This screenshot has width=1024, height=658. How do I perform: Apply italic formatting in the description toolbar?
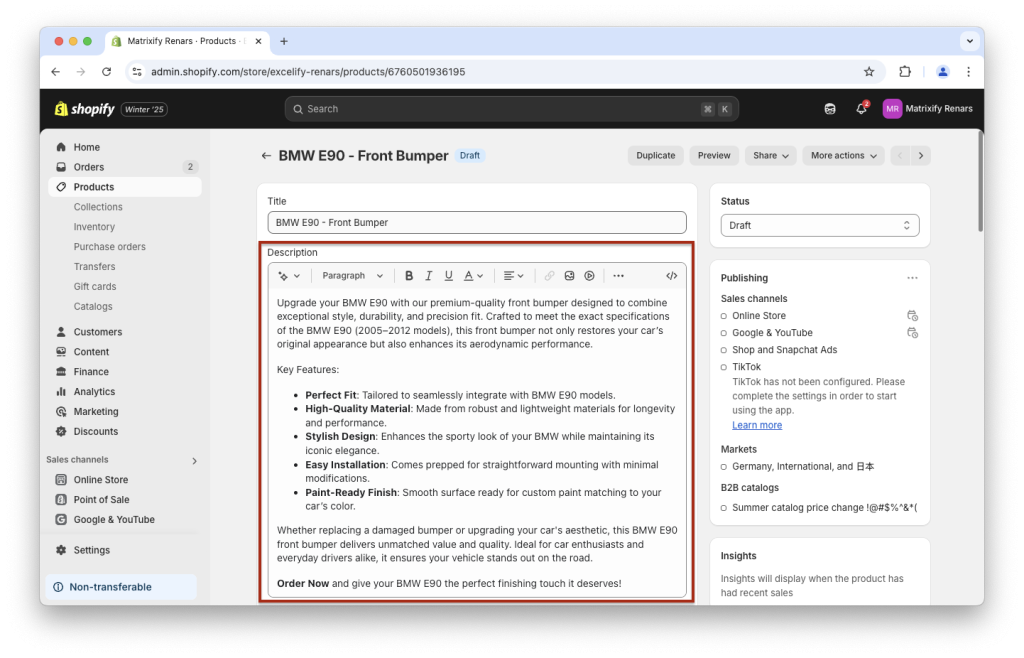click(428, 275)
